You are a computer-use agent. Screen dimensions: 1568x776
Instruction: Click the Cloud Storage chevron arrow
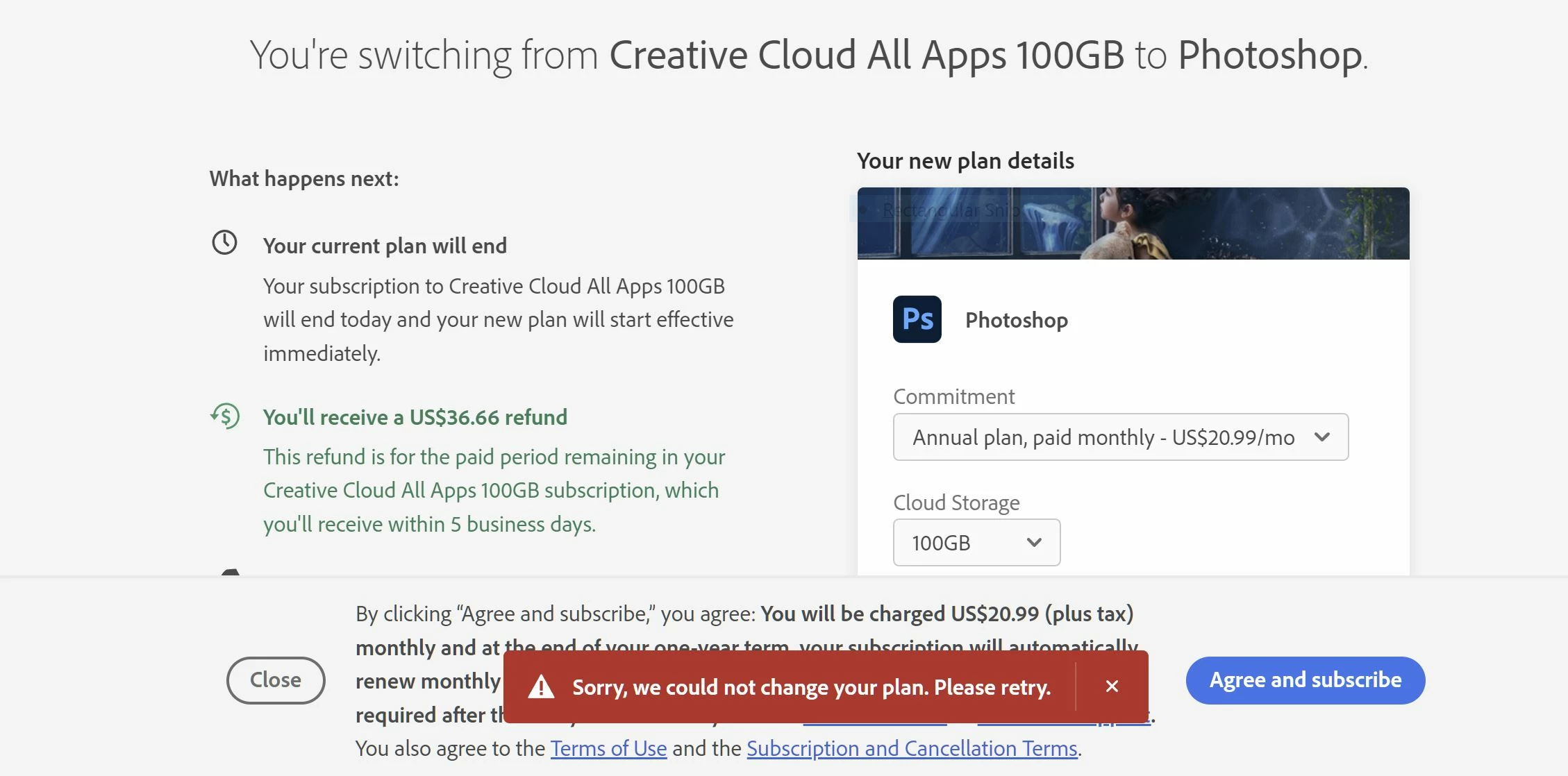coord(1034,543)
